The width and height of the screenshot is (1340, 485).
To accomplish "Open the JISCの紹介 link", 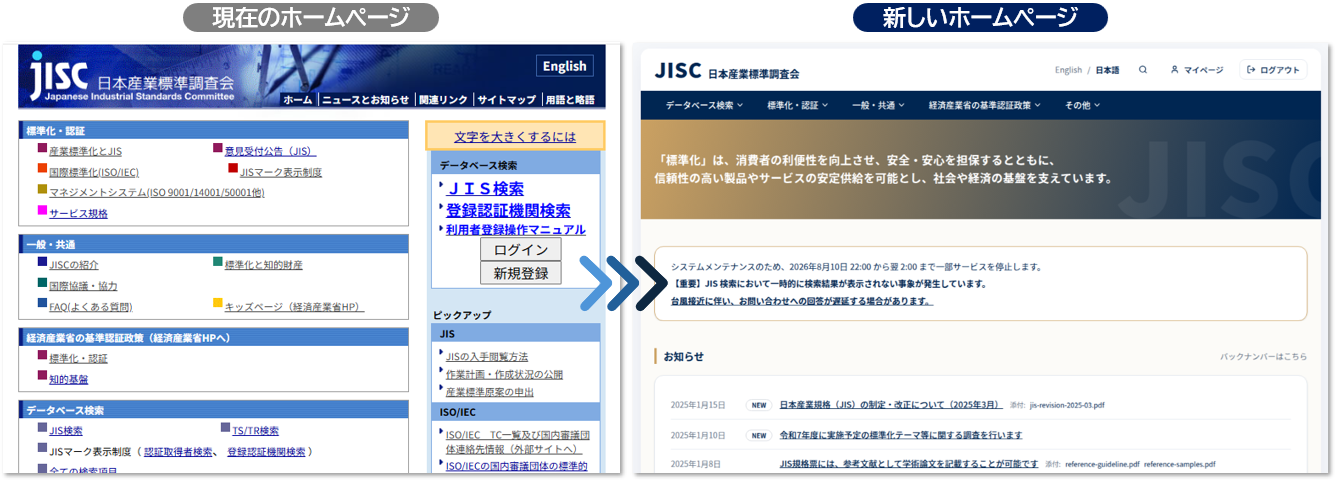I will [x=74, y=265].
